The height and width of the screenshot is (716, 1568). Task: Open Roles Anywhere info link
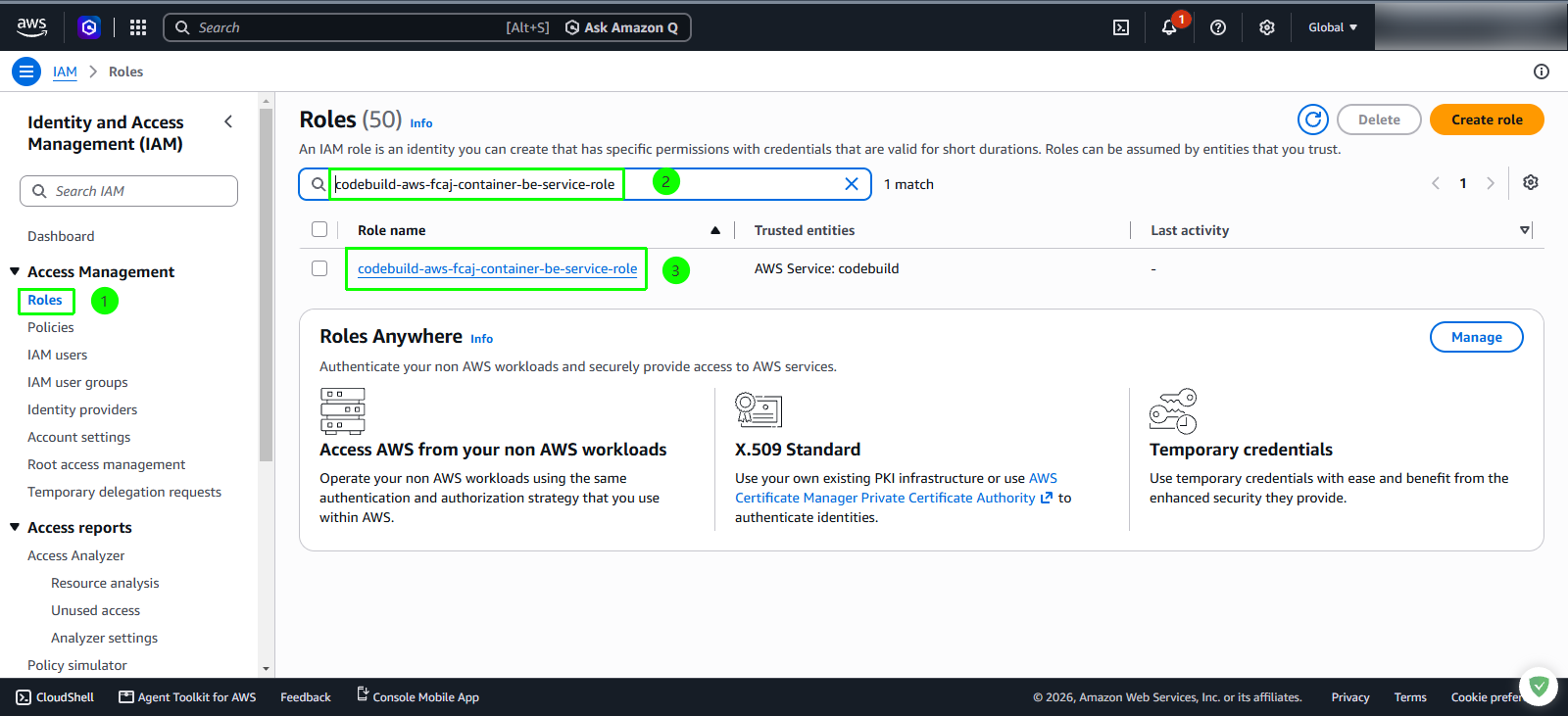[481, 339]
